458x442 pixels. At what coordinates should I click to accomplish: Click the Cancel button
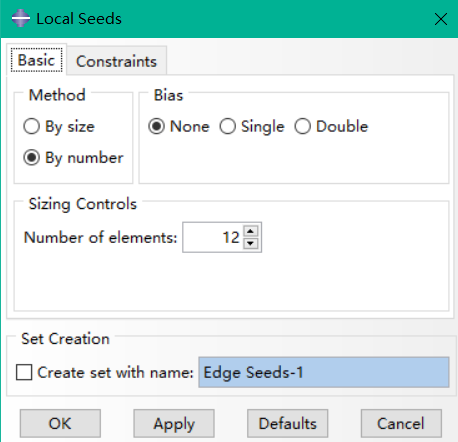point(401,423)
